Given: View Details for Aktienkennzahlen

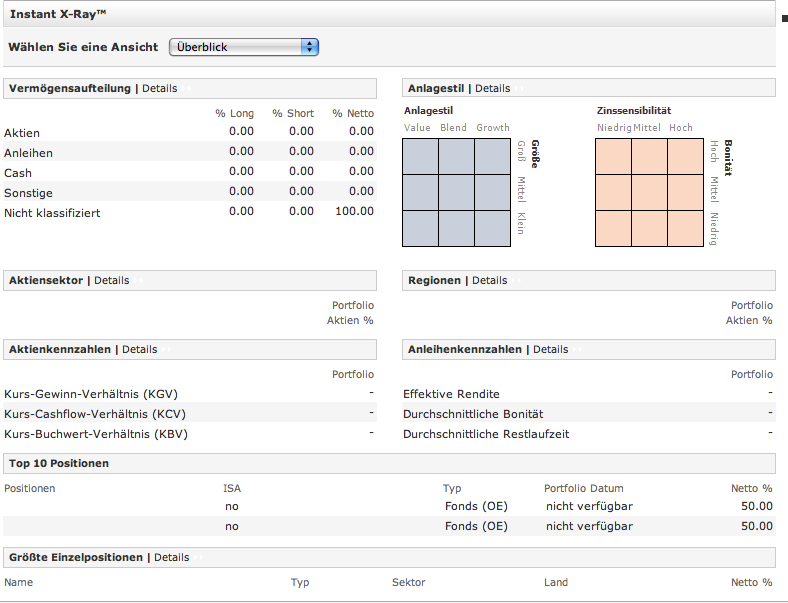Looking at the screenshot, I should (139, 349).
